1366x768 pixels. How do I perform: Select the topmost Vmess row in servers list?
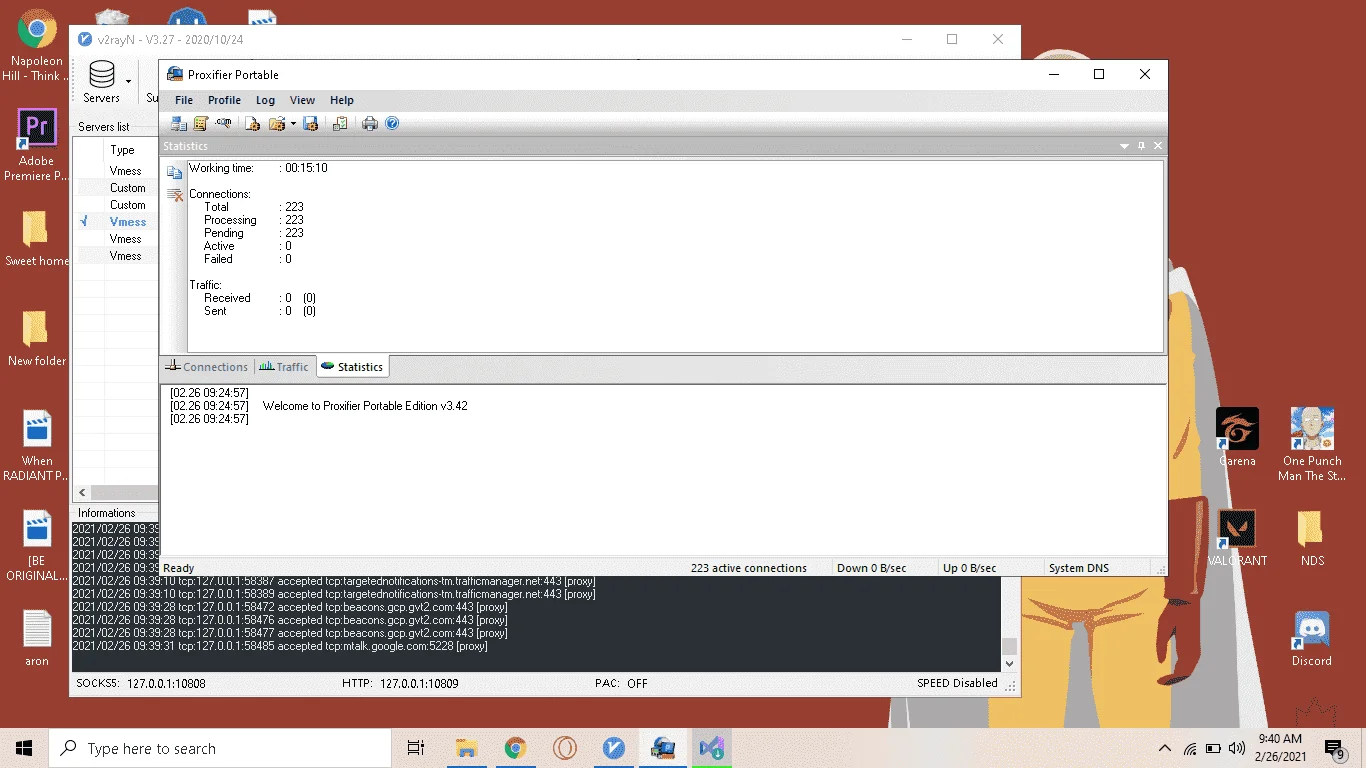[118, 171]
